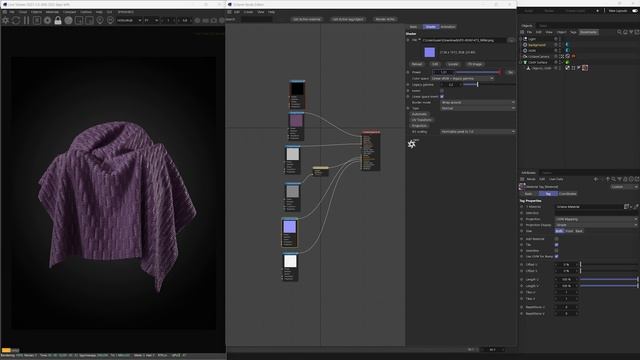Open the File menu in Live Viewer
Viewport: 640px width, 360px height.
click(12, 12)
